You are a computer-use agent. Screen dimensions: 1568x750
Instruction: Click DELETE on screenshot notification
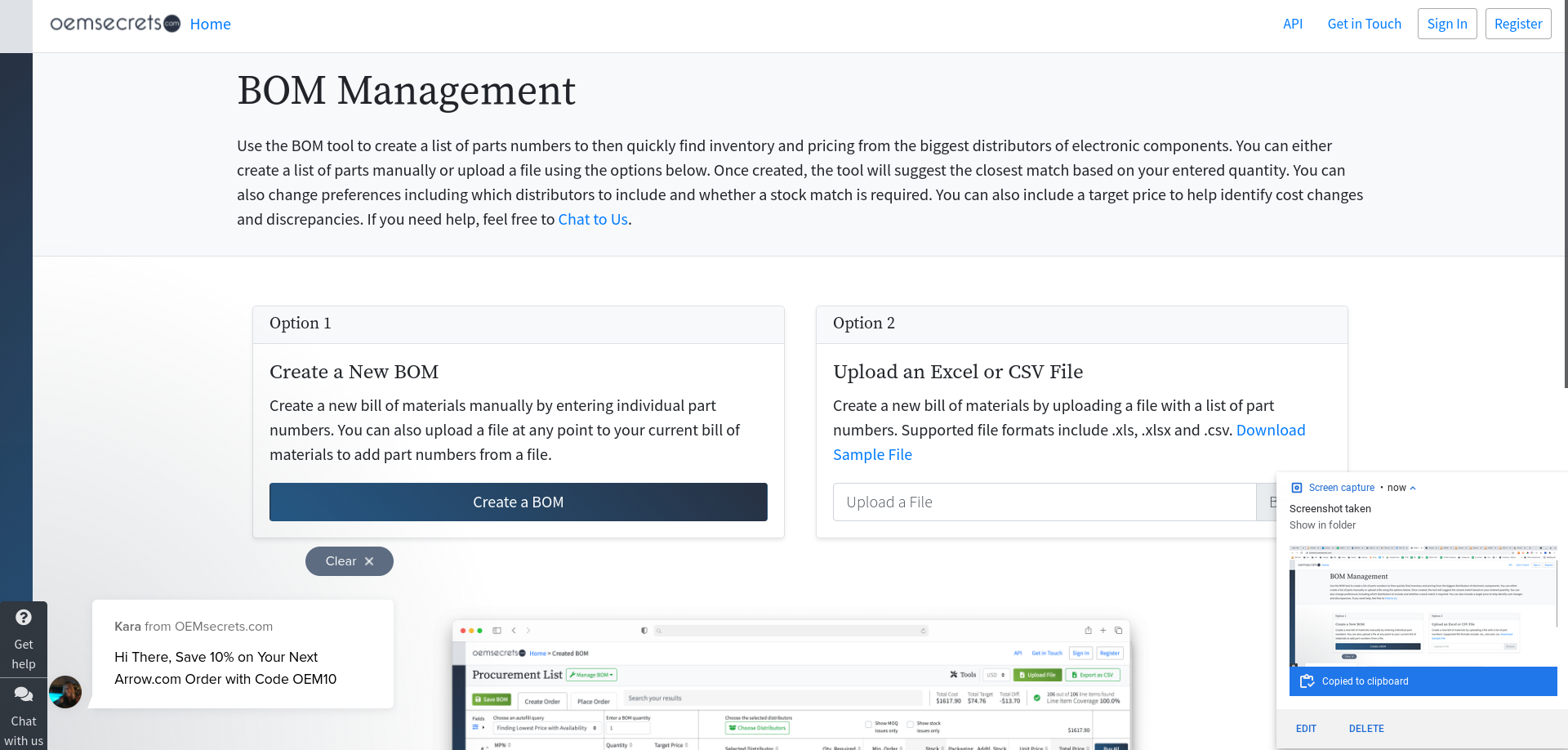[1366, 729]
